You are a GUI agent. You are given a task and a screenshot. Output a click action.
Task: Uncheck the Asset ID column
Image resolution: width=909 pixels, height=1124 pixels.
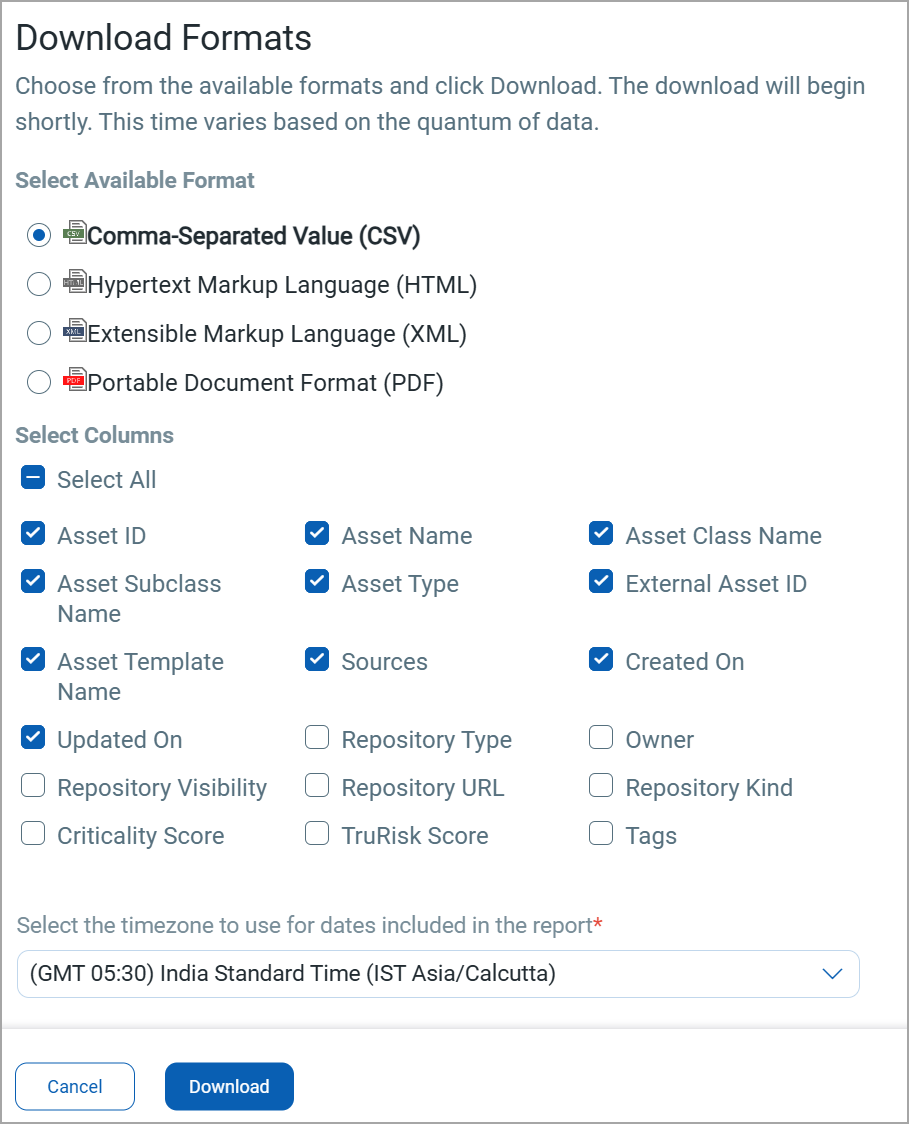[x=33, y=534]
